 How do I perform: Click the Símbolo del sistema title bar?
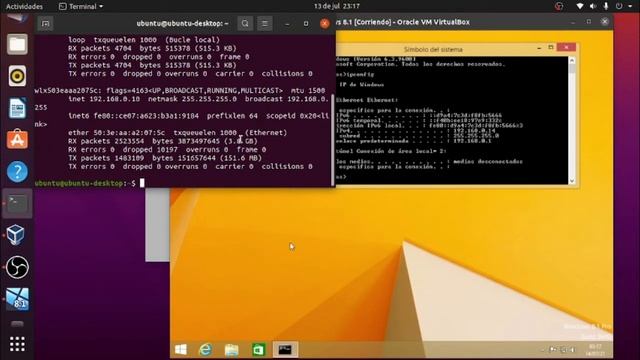coord(433,49)
